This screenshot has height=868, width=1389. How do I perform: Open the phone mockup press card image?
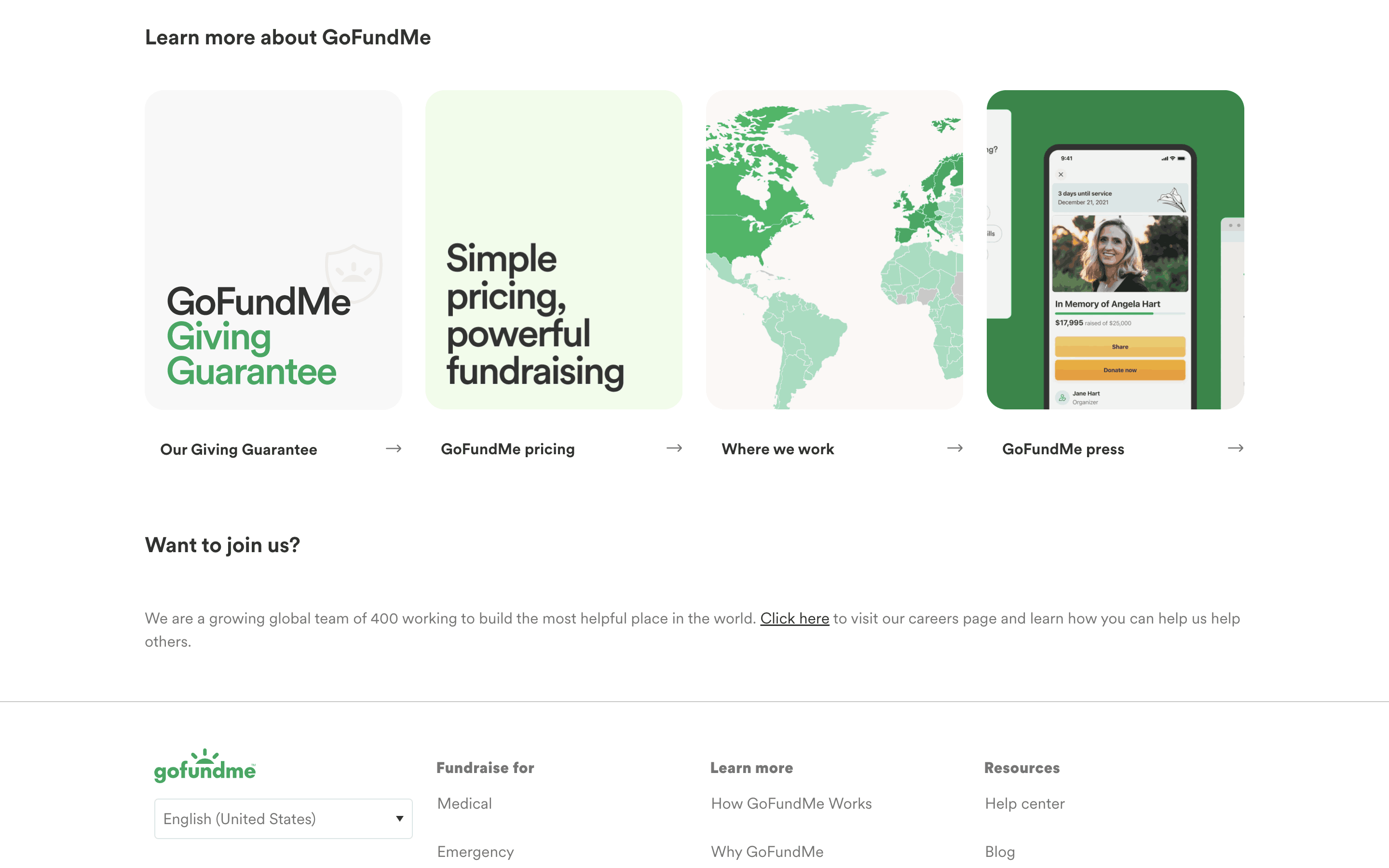(x=1115, y=250)
